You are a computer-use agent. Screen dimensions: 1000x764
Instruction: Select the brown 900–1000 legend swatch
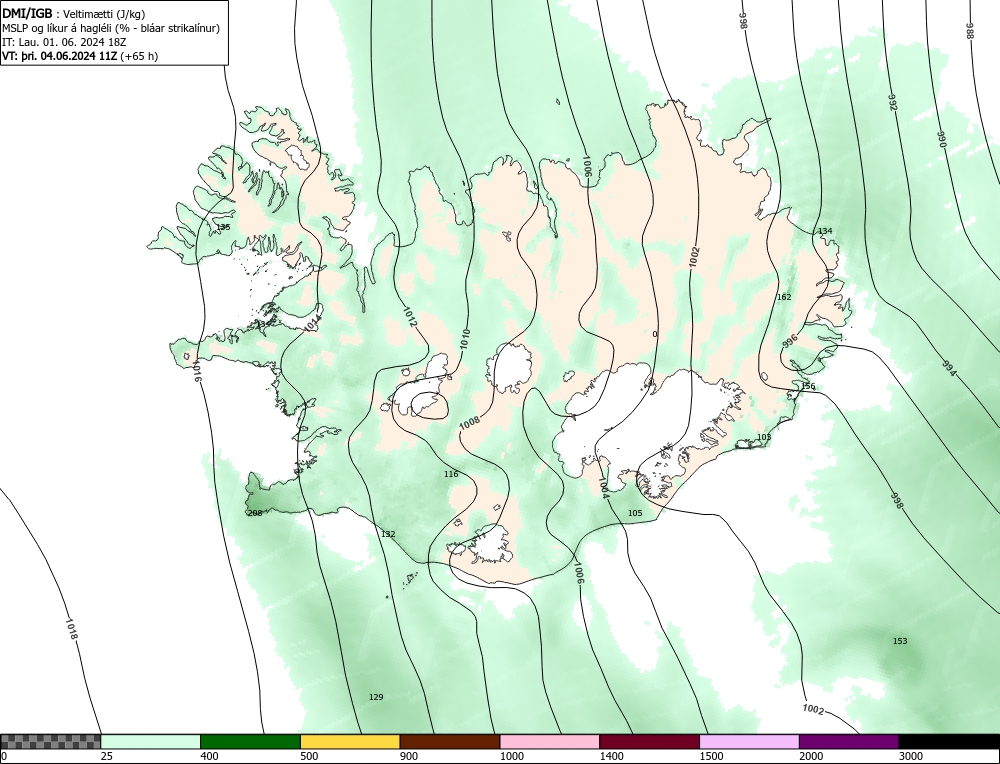(x=450, y=741)
